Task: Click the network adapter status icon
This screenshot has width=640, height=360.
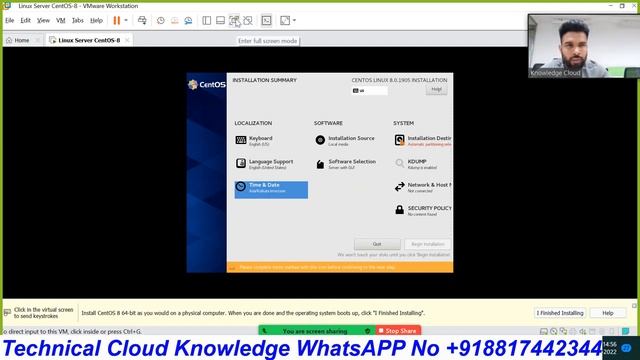Action: [563, 331]
